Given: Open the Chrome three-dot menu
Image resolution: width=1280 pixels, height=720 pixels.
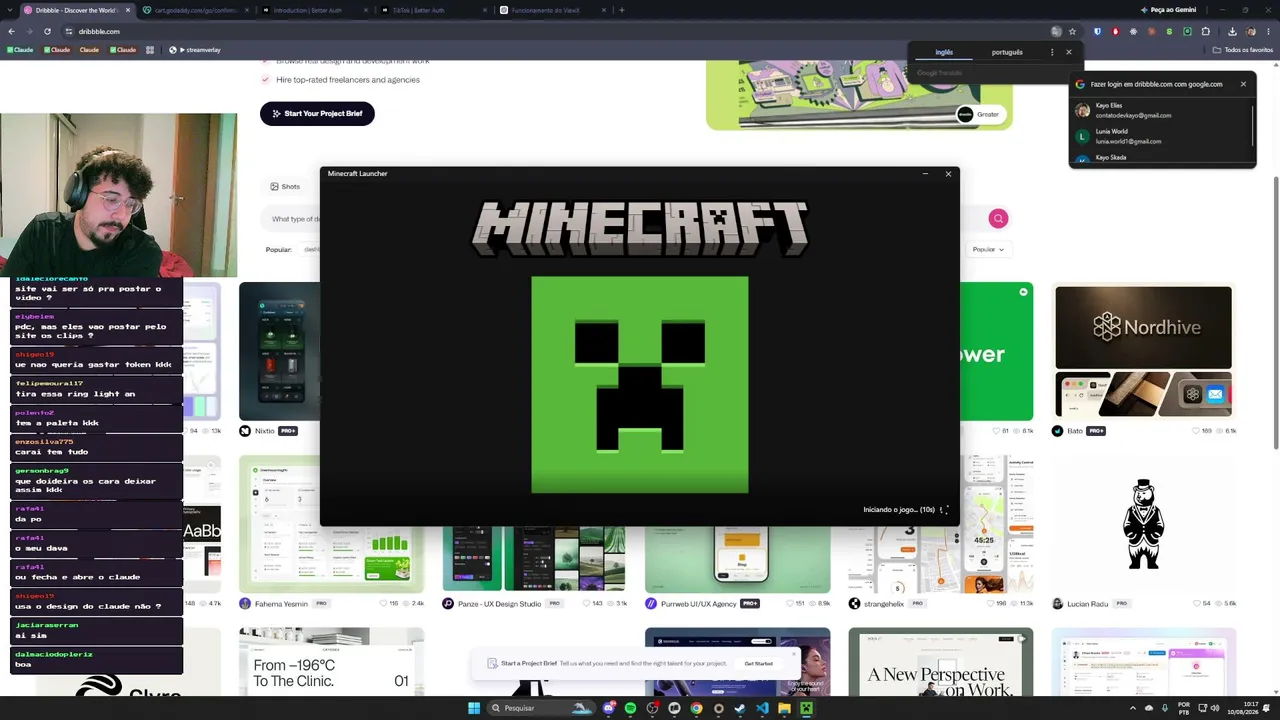Looking at the screenshot, I should (x=1268, y=31).
